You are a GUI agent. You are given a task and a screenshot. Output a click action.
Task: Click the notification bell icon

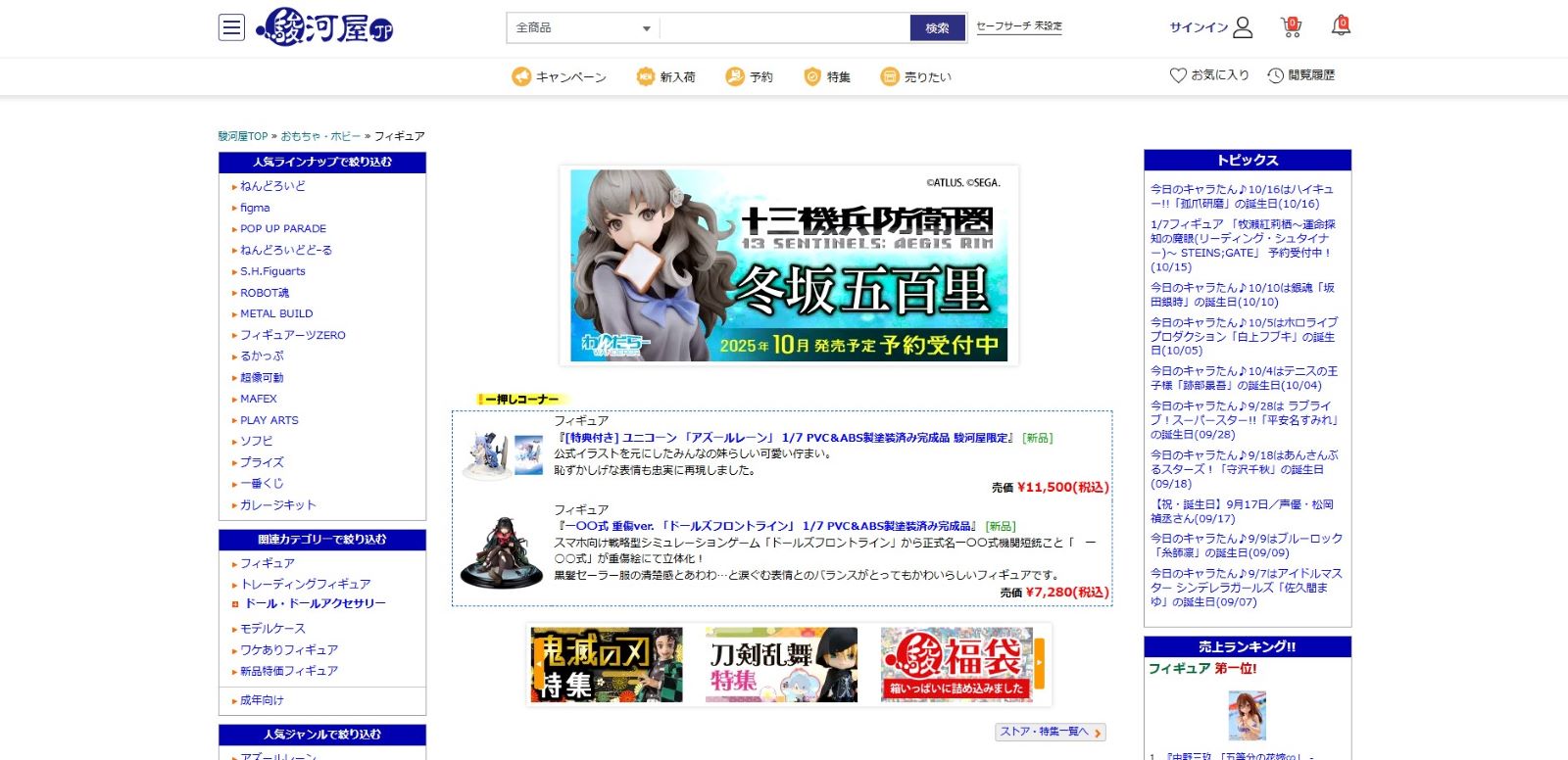tap(1341, 26)
